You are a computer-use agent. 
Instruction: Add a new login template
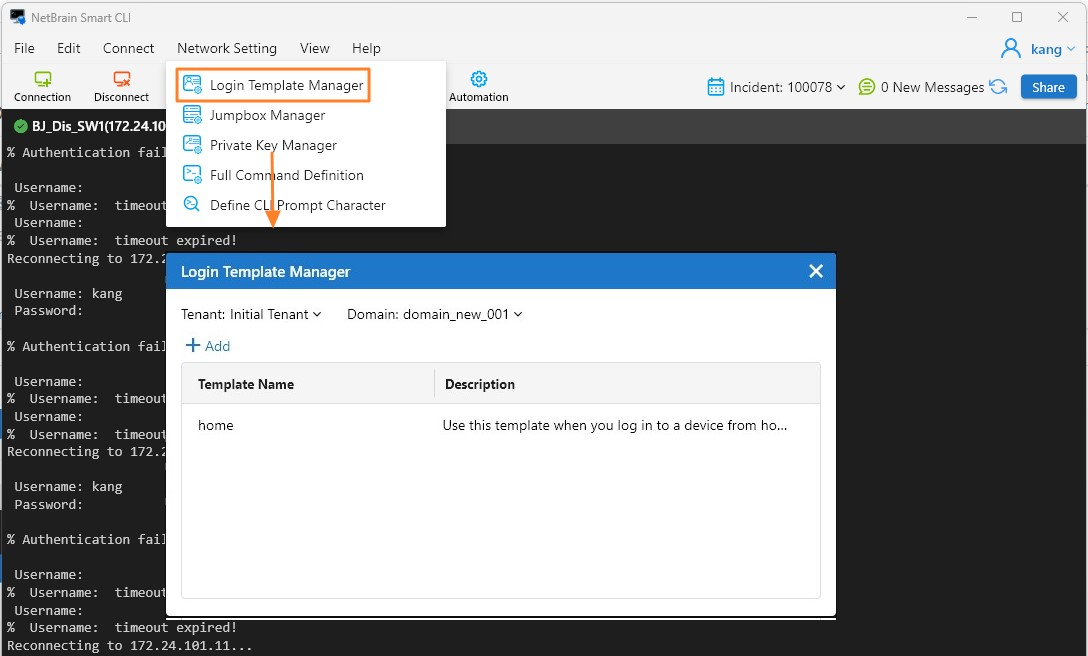point(208,346)
